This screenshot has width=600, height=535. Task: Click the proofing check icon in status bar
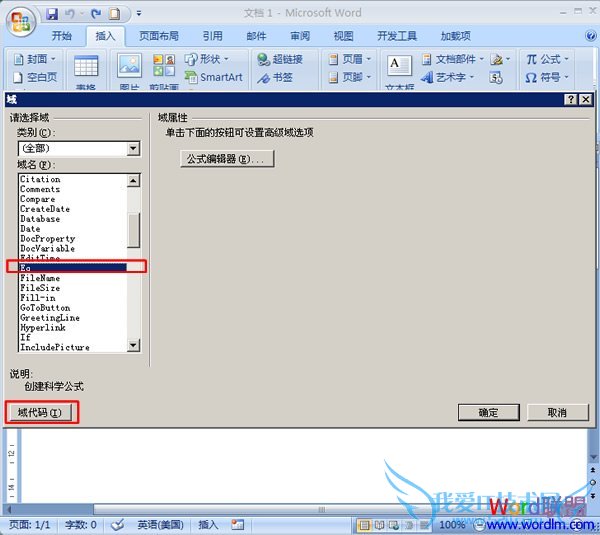pyautogui.click(x=117, y=525)
